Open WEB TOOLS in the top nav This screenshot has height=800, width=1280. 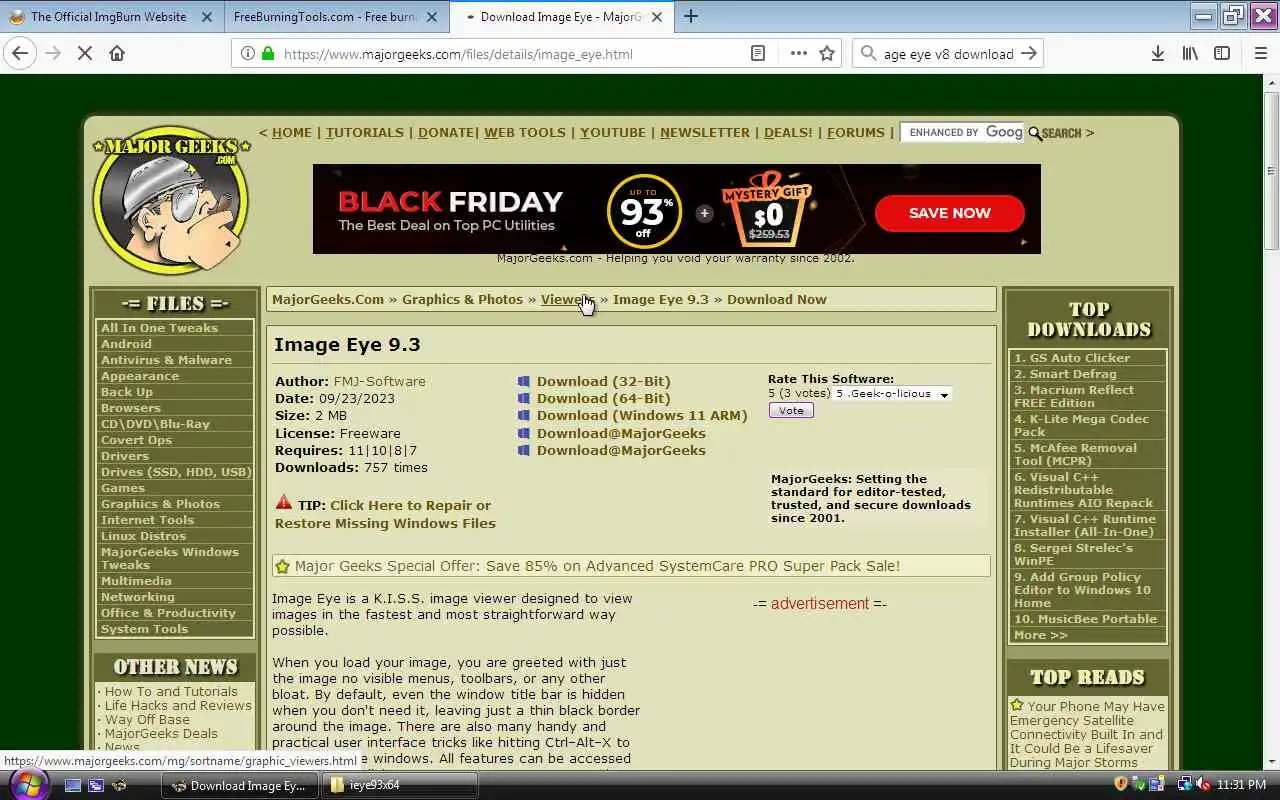click(x=525, y=132)
